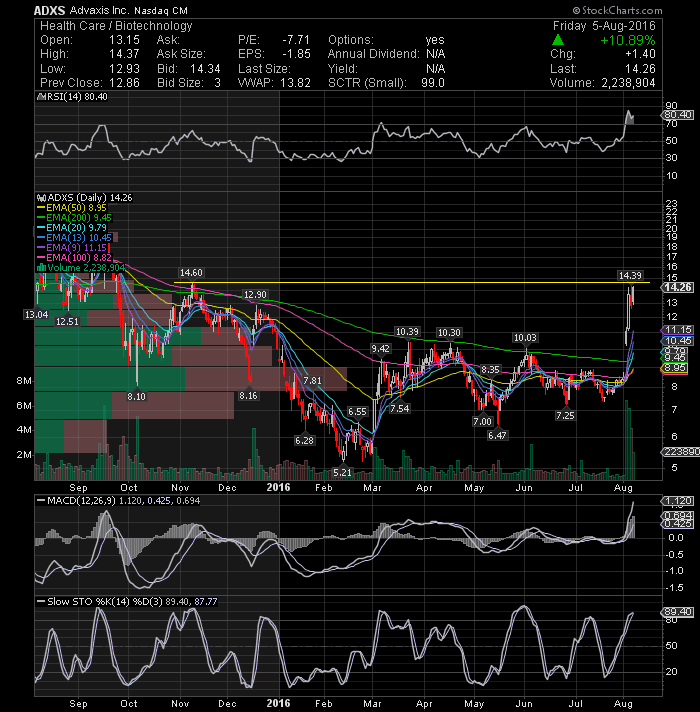Click the MACD 1.120 axis value tag
The height and width of the screenshot is (712, 700).
point(678,501)
